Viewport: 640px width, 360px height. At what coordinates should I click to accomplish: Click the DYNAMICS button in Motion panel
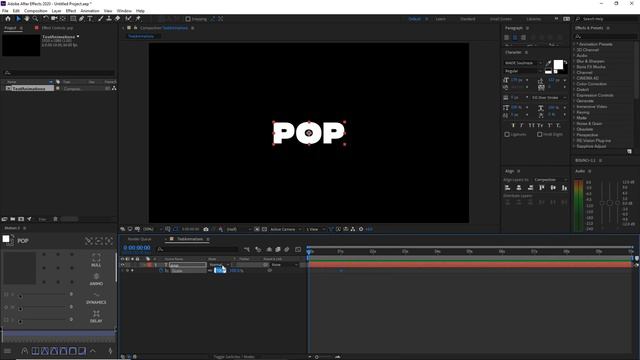(x=96, y=298)
